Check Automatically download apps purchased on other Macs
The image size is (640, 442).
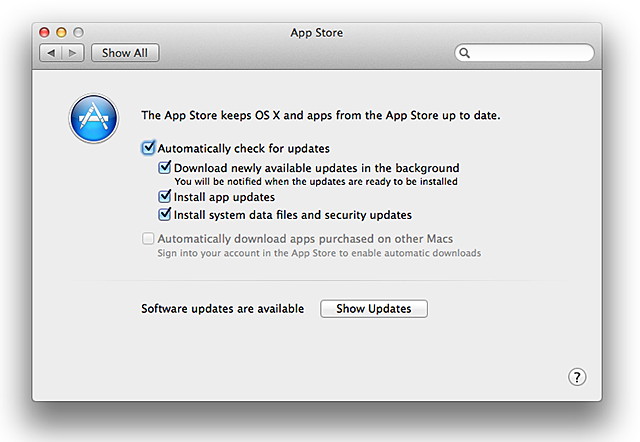[148, 238]
